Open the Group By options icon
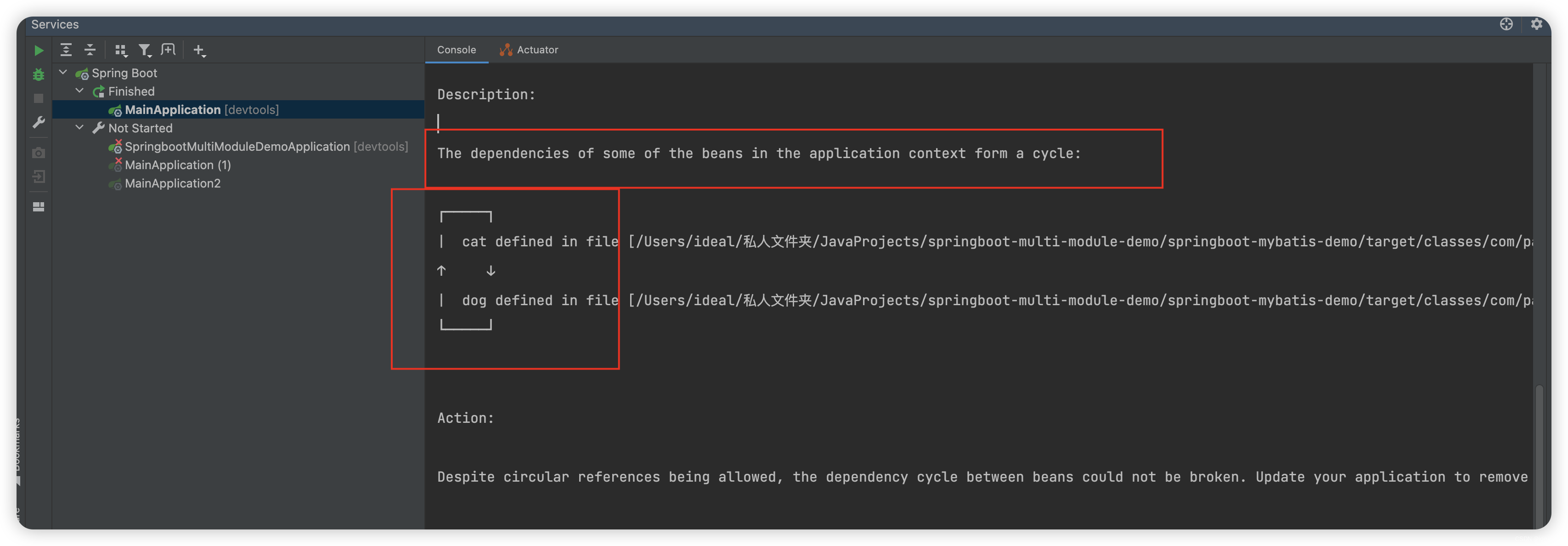 coord(120,51)
